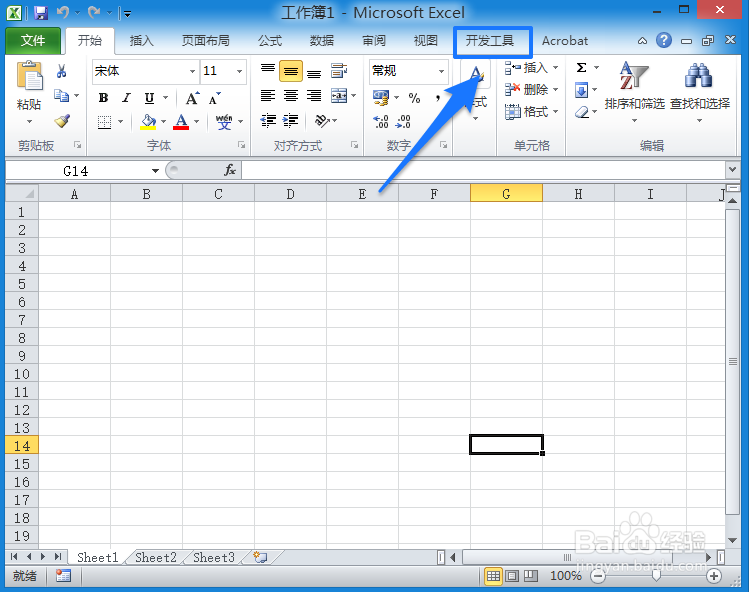Open the 开发工具 developer tab
The width and height of the screenshot is (749, 592).
491,41
